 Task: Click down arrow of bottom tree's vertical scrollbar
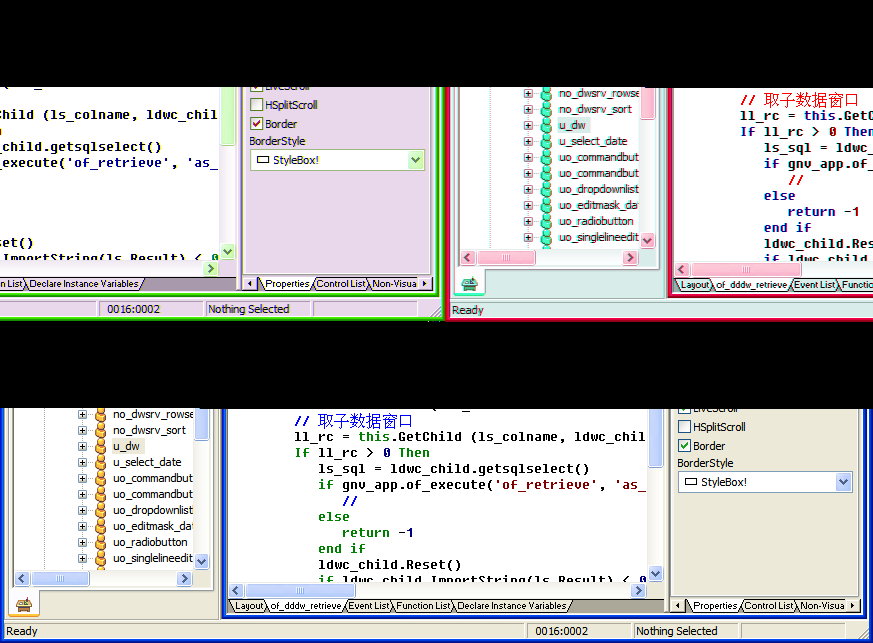(x=202, y=562)
